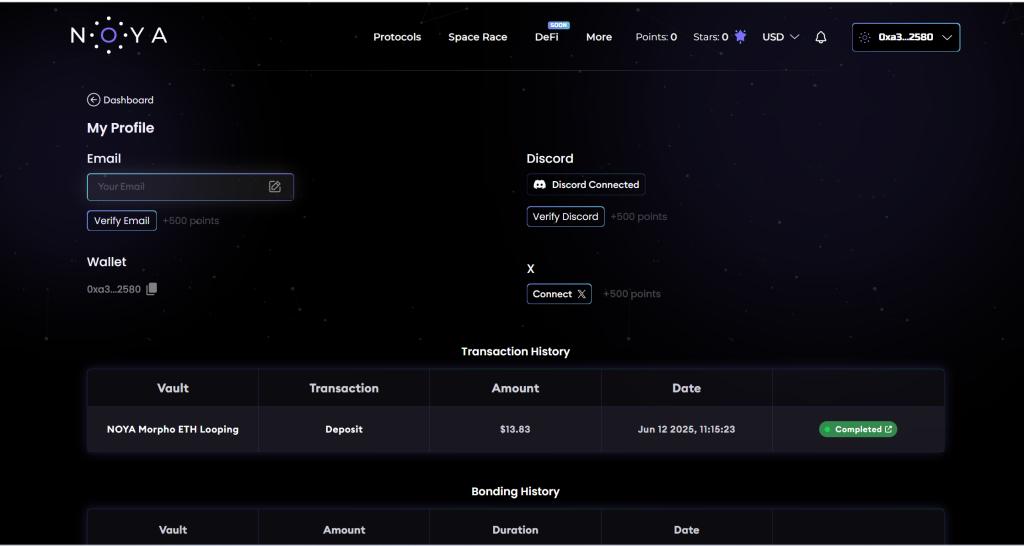1024x546 pixels.
Task: Click the Bonding History heading
Action: coord(515,491)
